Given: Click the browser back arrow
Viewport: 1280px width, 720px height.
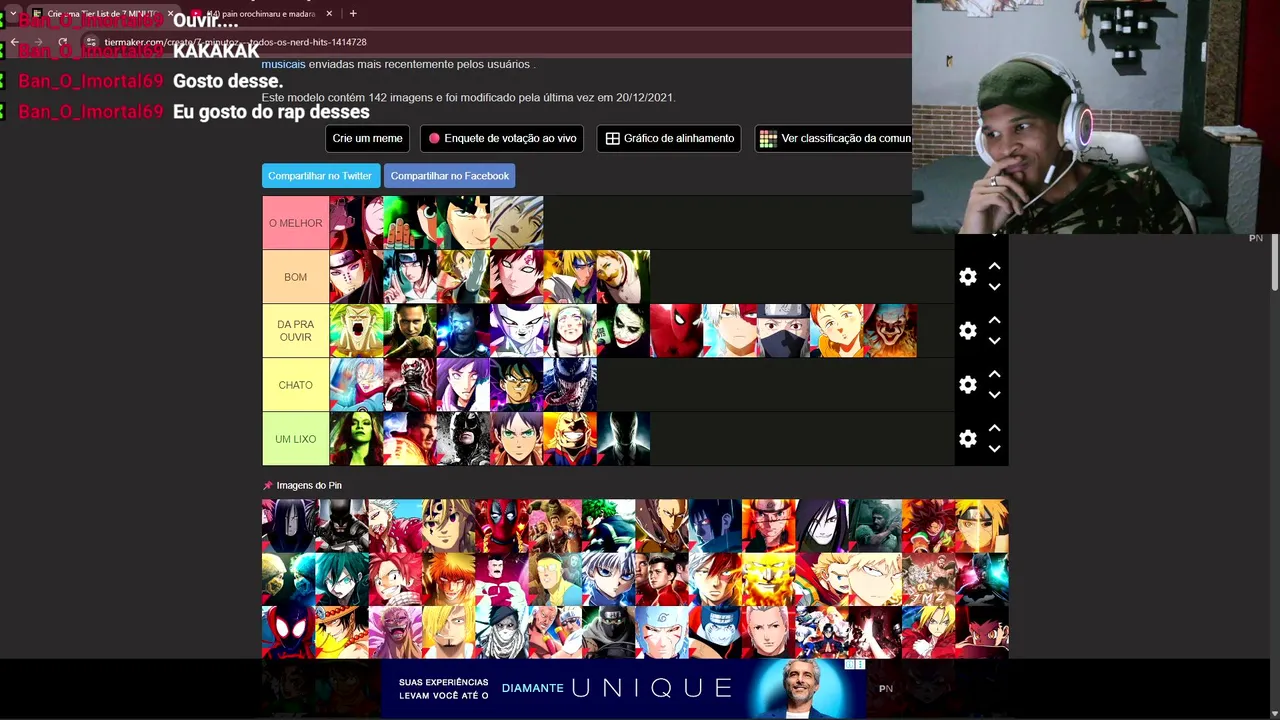Looking at the screenshot, I should coord(14,42).
